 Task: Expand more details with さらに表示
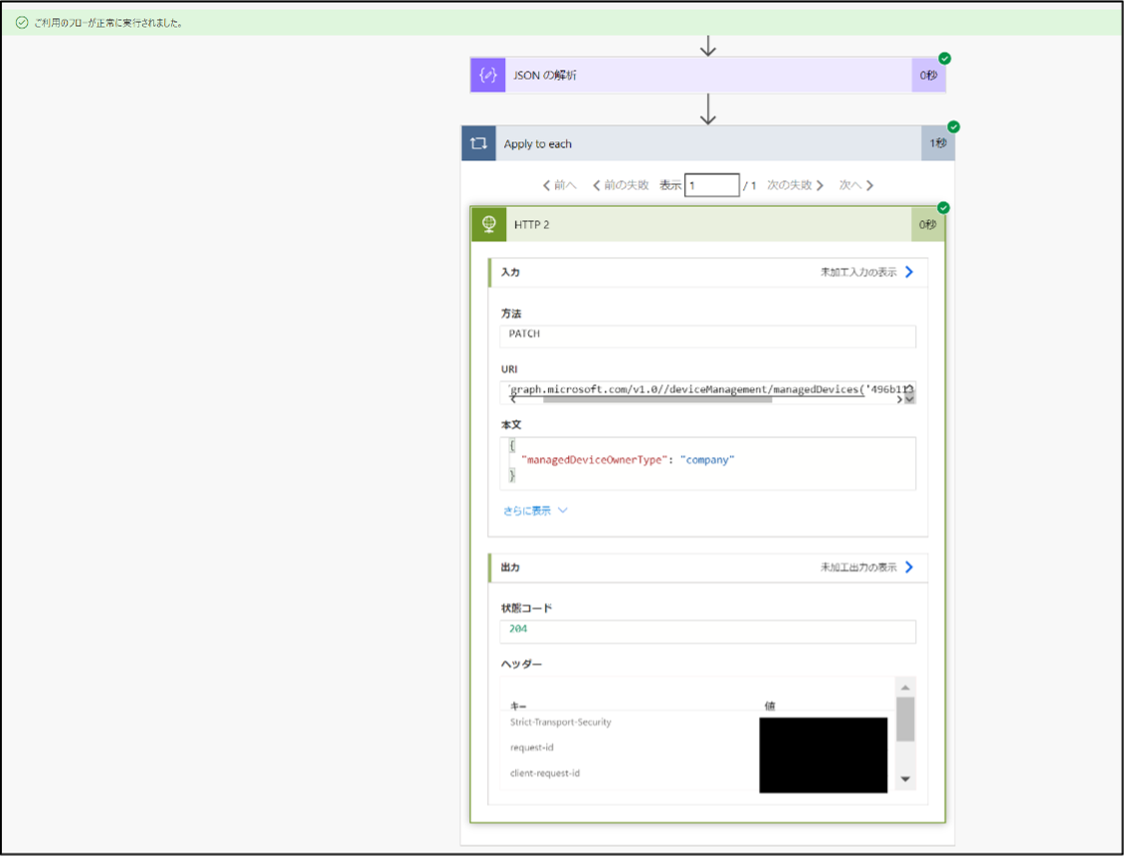point(535,510)
